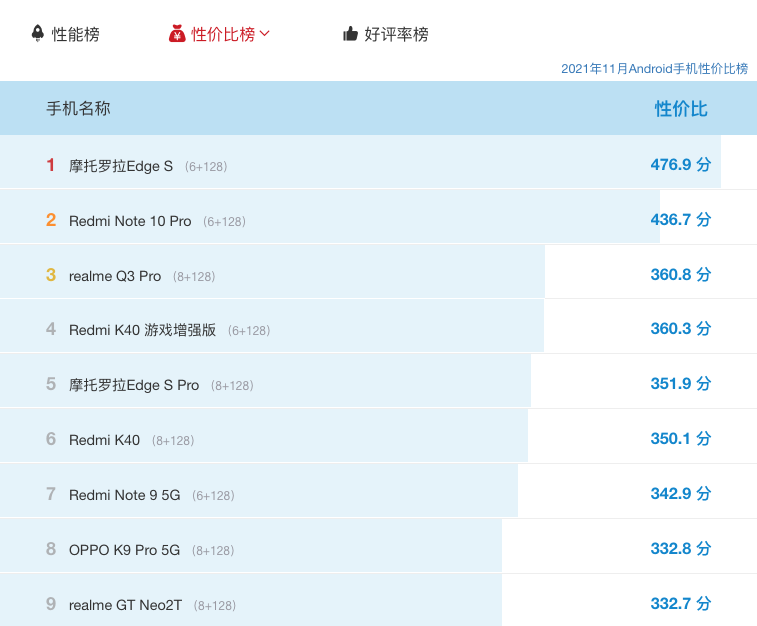757x626 pixels.
Task: Click the 476.9 分 score
Action: pos(681,165)
